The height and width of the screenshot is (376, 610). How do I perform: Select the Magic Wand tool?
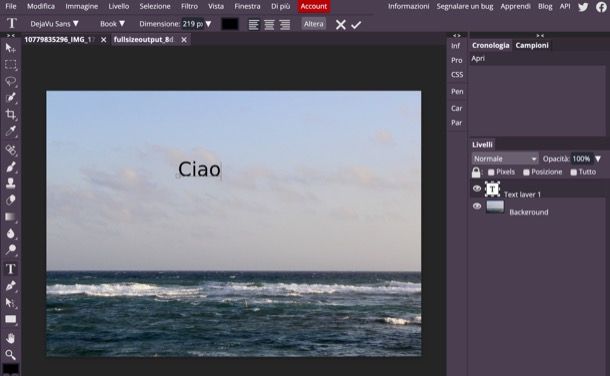click(11, 97)
